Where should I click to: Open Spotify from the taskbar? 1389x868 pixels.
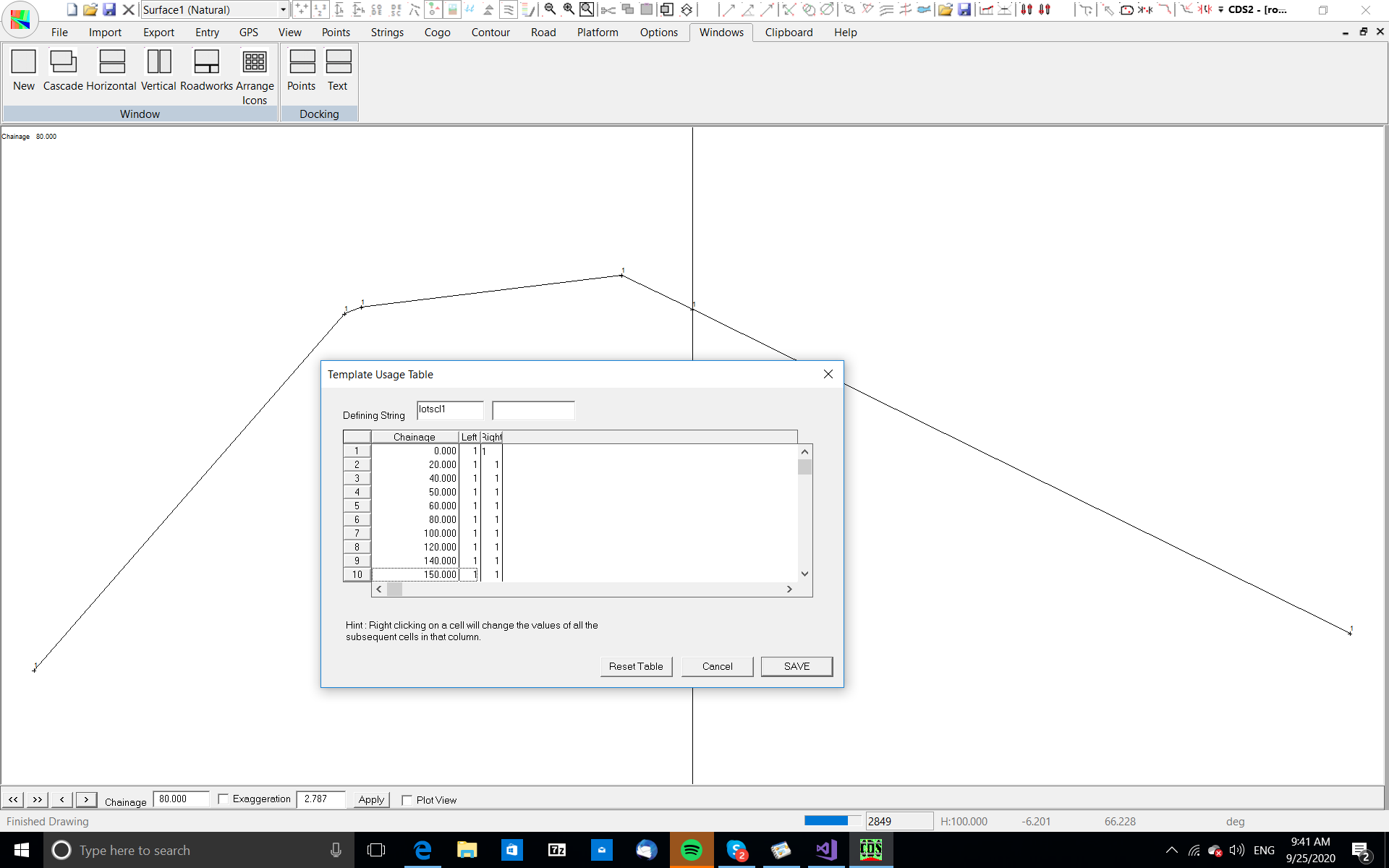point(692,850)
